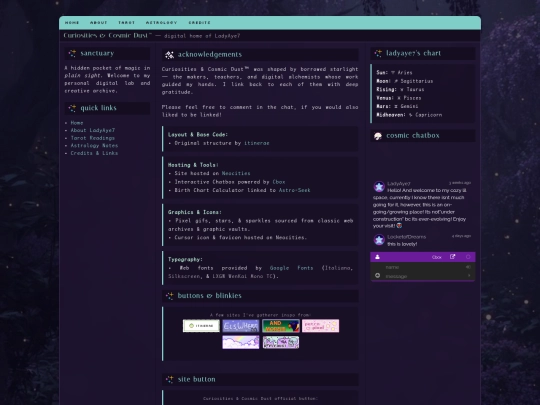
Task: Click the sparkle icon next to quick links
Action: pos(72,108)
